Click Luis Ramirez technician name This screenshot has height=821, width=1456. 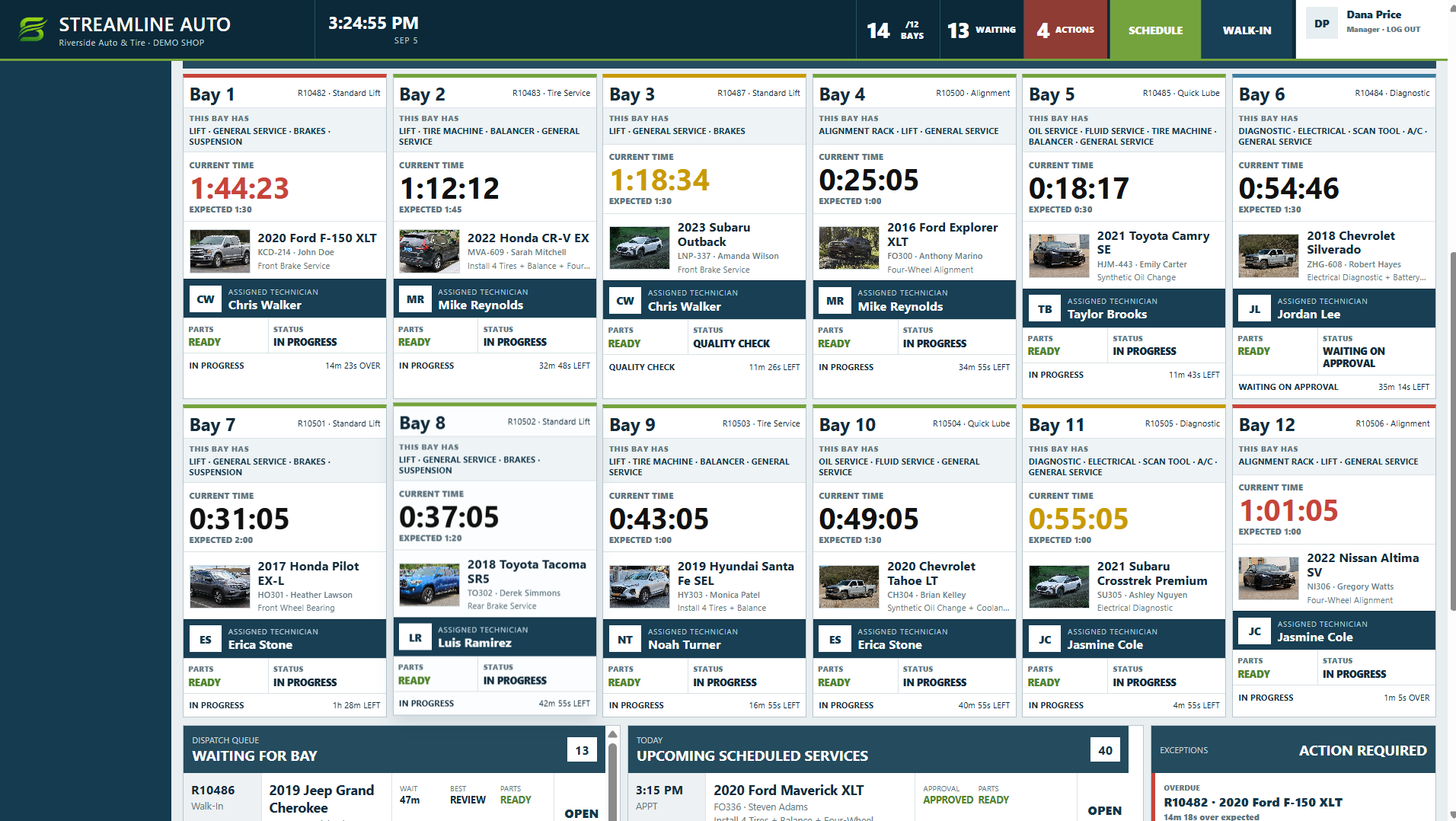[x=474, y=643]
